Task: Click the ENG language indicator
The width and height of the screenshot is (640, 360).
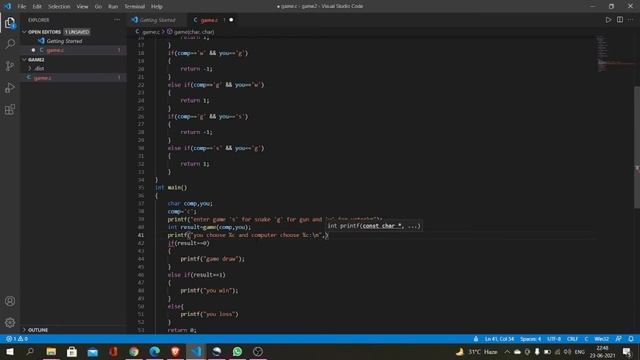Action: (580, 351)
